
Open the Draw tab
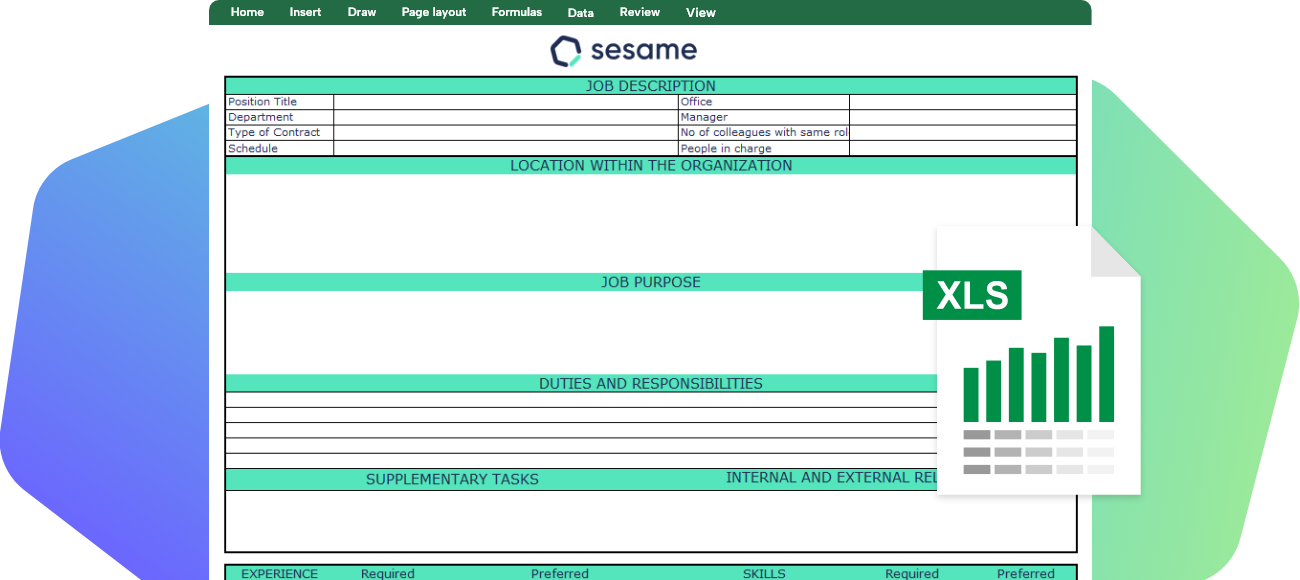click(361, 12)
